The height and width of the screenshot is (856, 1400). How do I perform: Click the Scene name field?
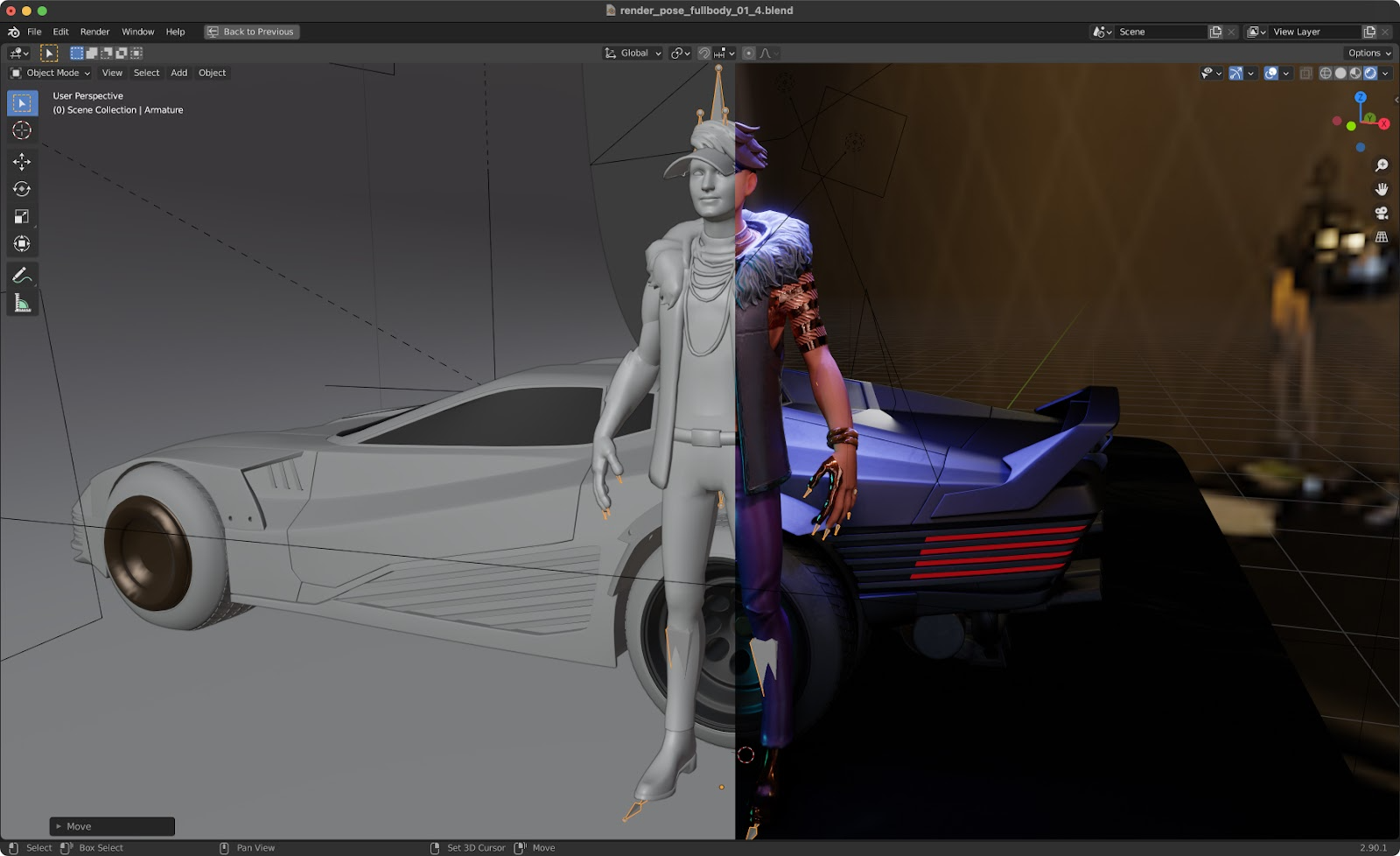pyautogui.click(x=1161, y=32)
